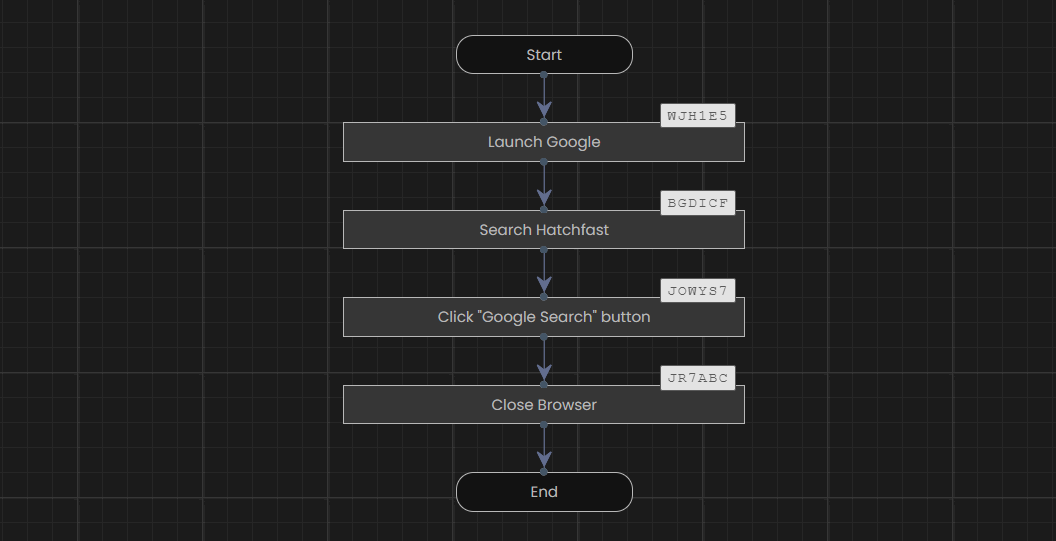Select the Start node
The image size is (1056, 541).
(544, 55)
